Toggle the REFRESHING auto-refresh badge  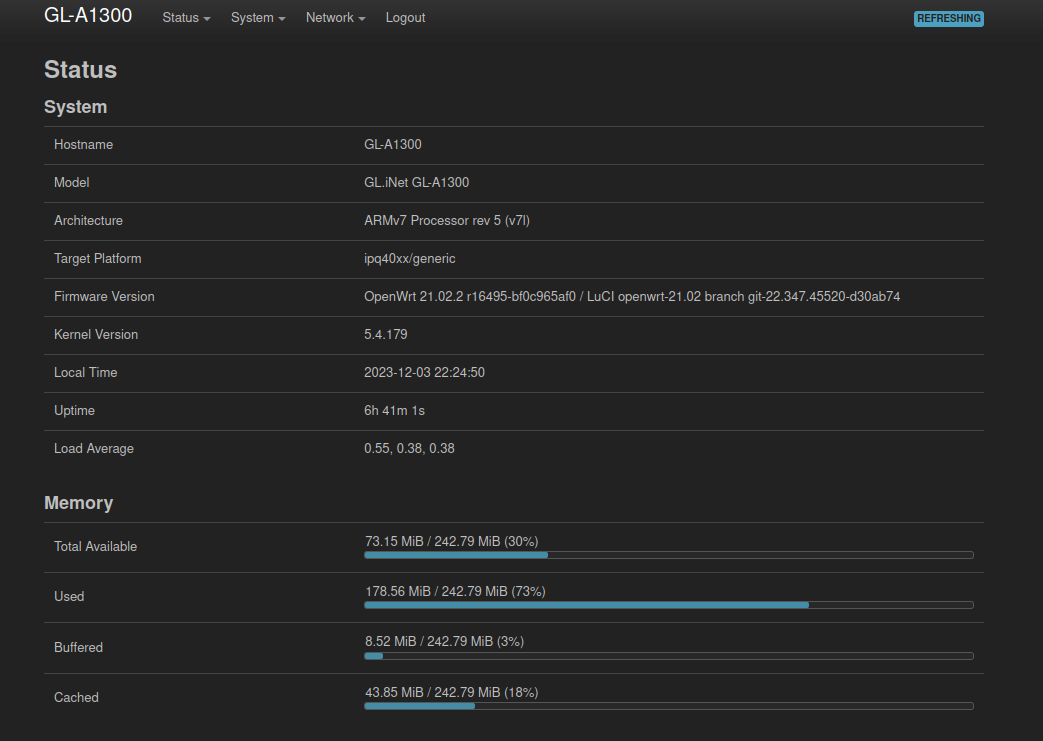(948, 19)
